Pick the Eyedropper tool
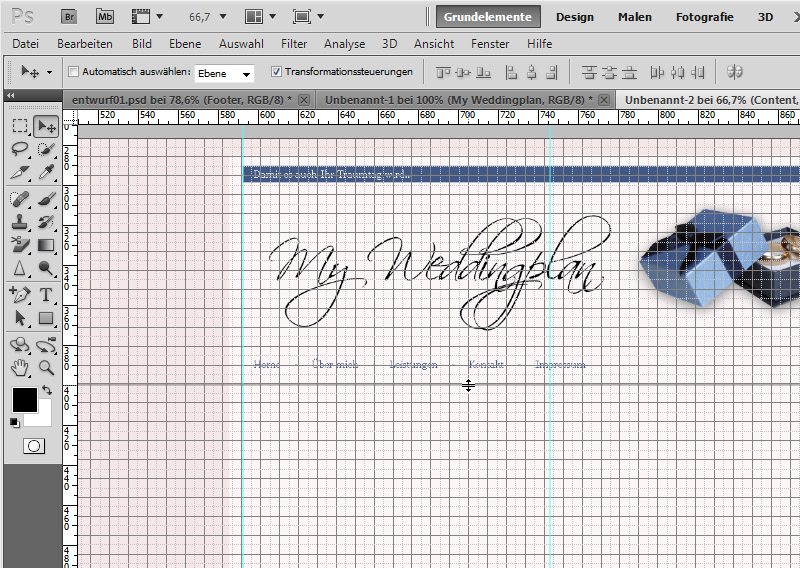The height and width of the screenshot is (568, 800). tap(46, 172)
